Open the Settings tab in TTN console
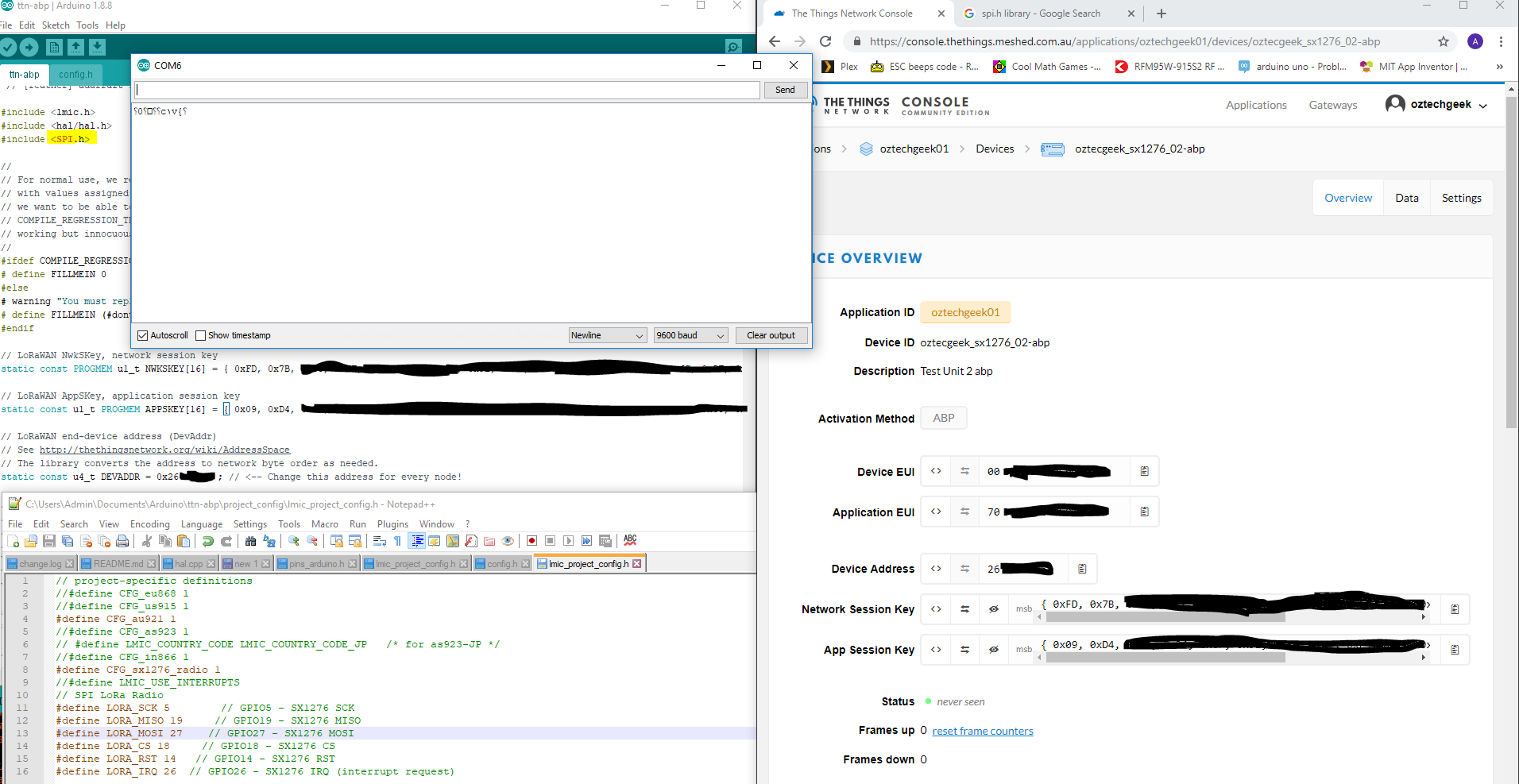This screenshot has height=784, width=1519. click(1462, 198)
